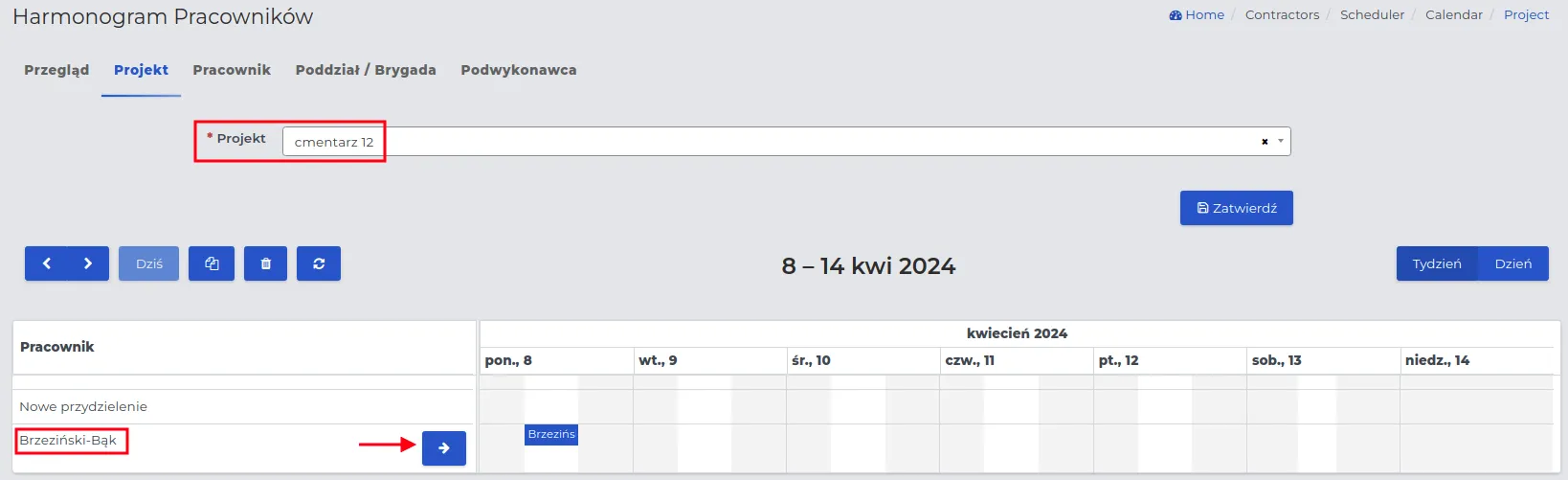Screen dimensions: 1568x480
Task: Click the trash delete icon button
Action: click(266, 263)
